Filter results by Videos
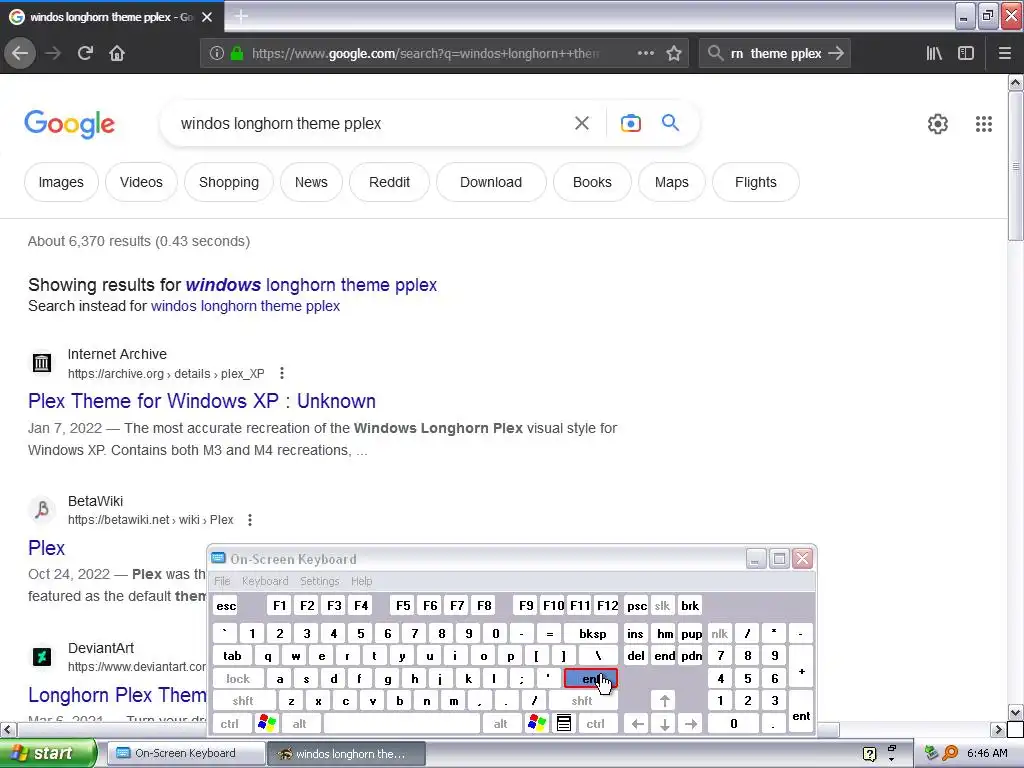The width and height of the screenshot is (1024, 768). coord(141,182)
